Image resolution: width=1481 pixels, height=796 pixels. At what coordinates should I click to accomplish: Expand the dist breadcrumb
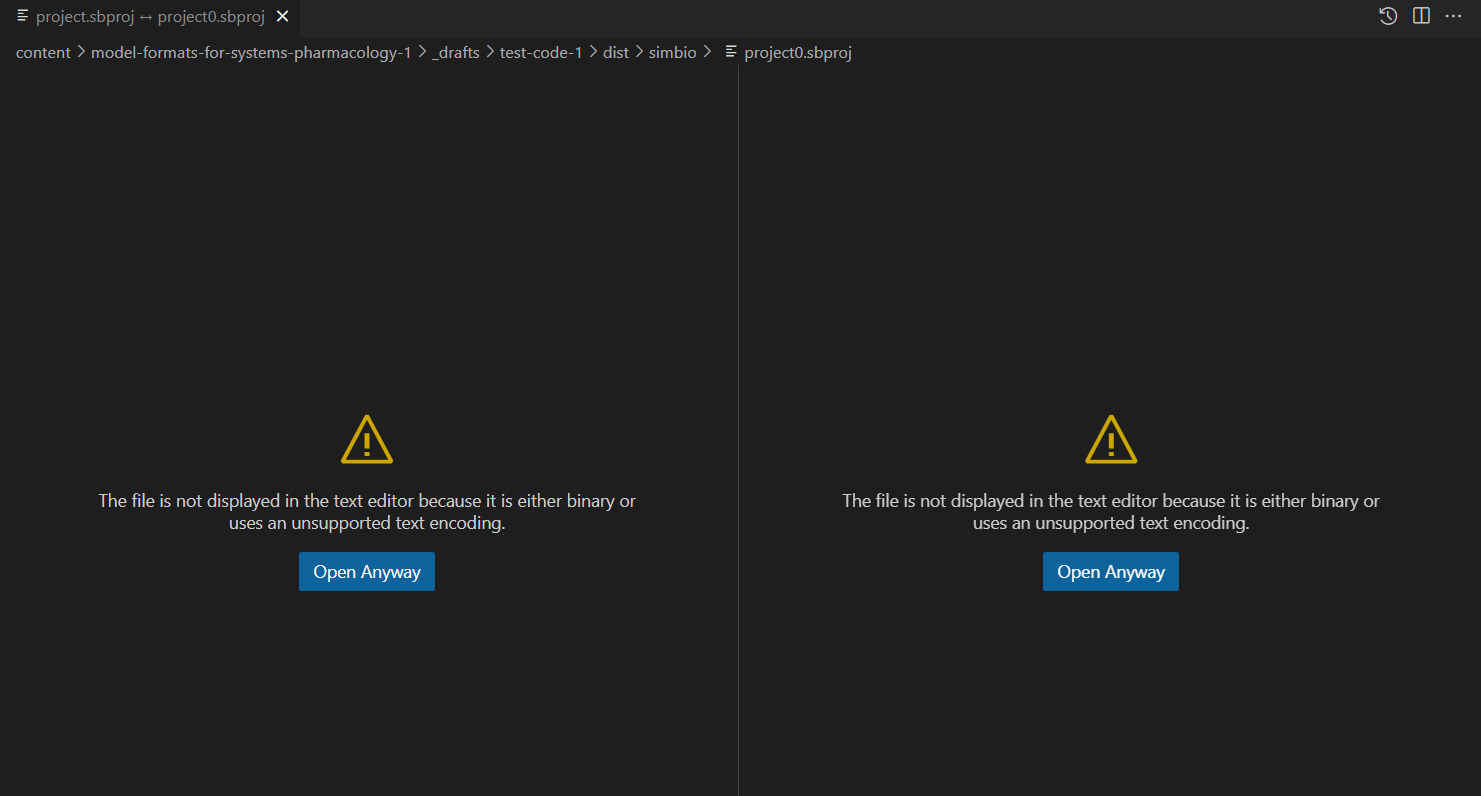tap(615, 53)
